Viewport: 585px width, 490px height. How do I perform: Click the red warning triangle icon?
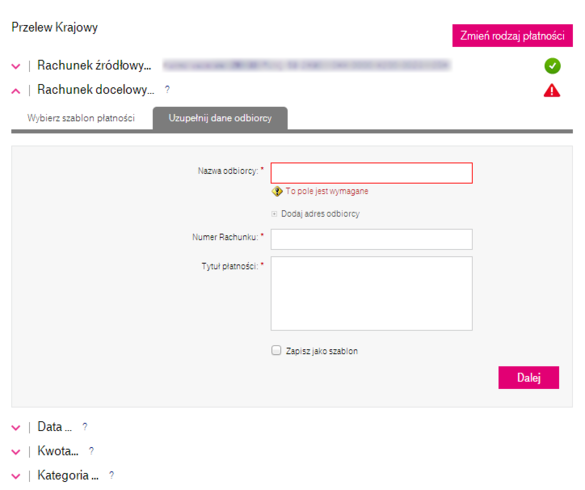click(x=552, y=90)
